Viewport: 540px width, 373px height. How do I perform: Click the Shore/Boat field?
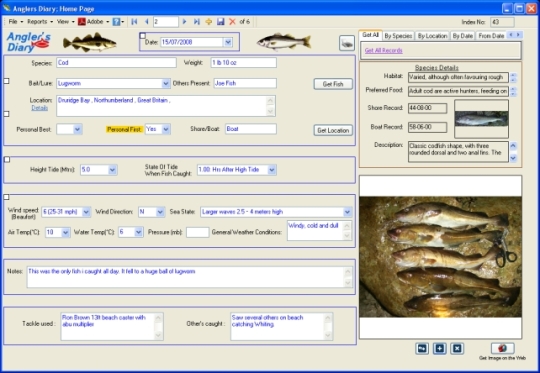pyautogui.click(x=250, y=129)
